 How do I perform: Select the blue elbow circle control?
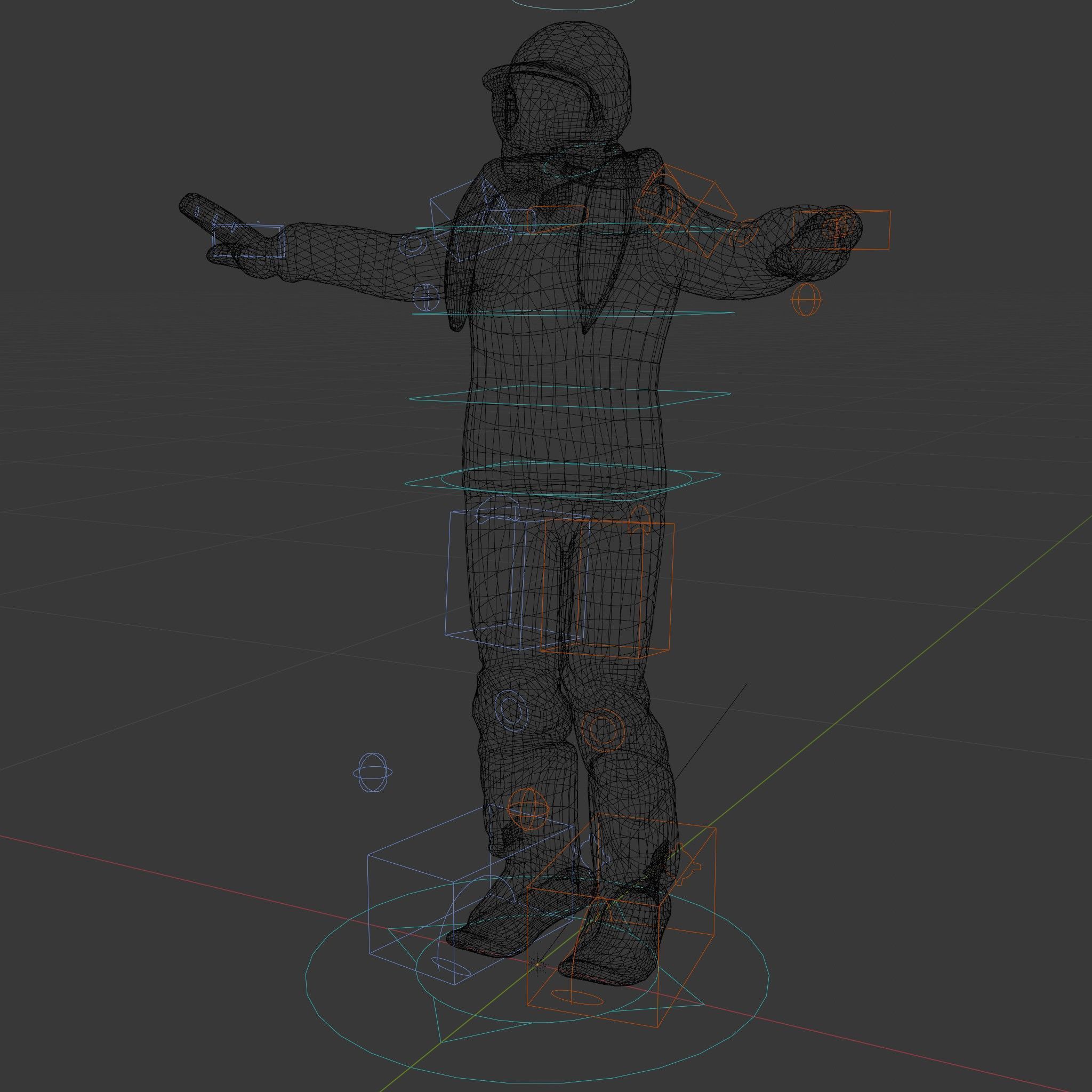coord(413,244)
